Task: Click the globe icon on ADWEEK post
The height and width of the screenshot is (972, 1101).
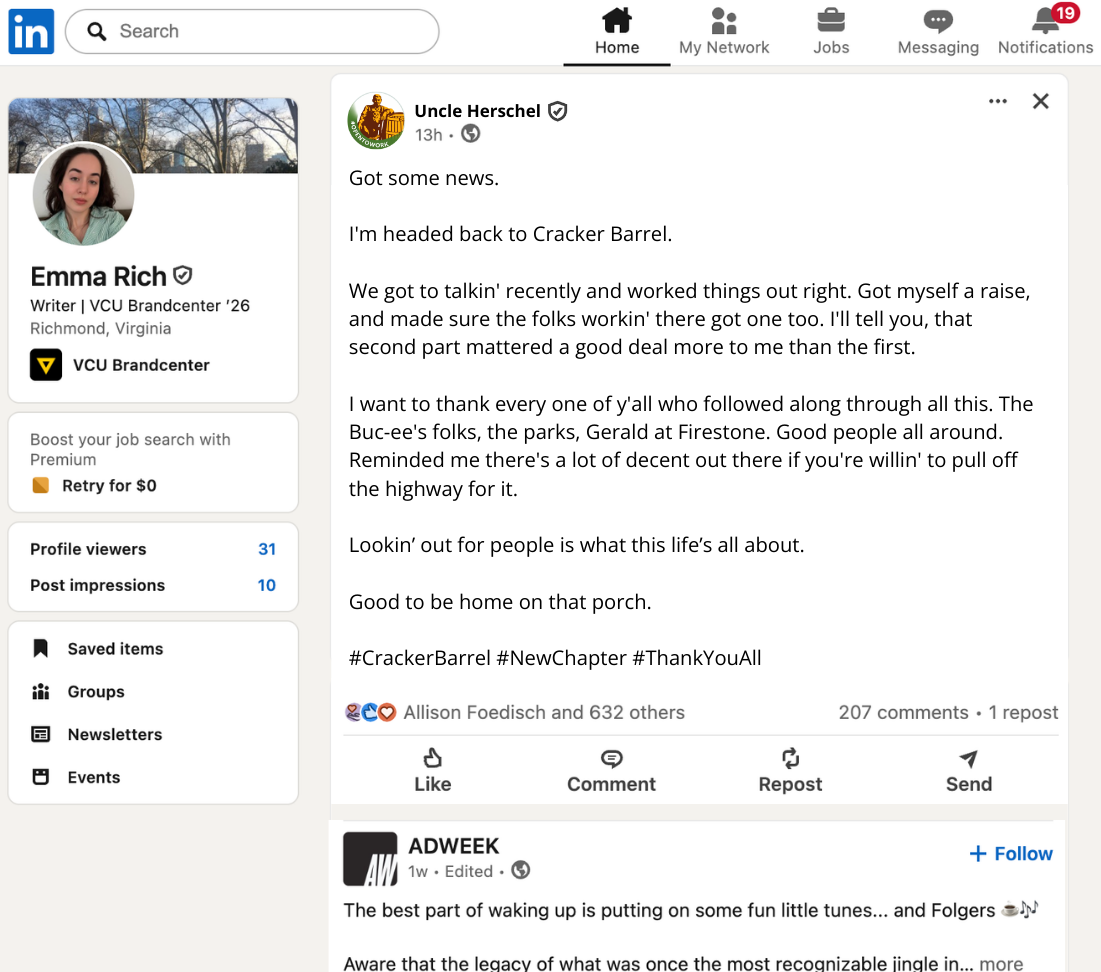Action: pyautogui.click(x=520, y=870)
